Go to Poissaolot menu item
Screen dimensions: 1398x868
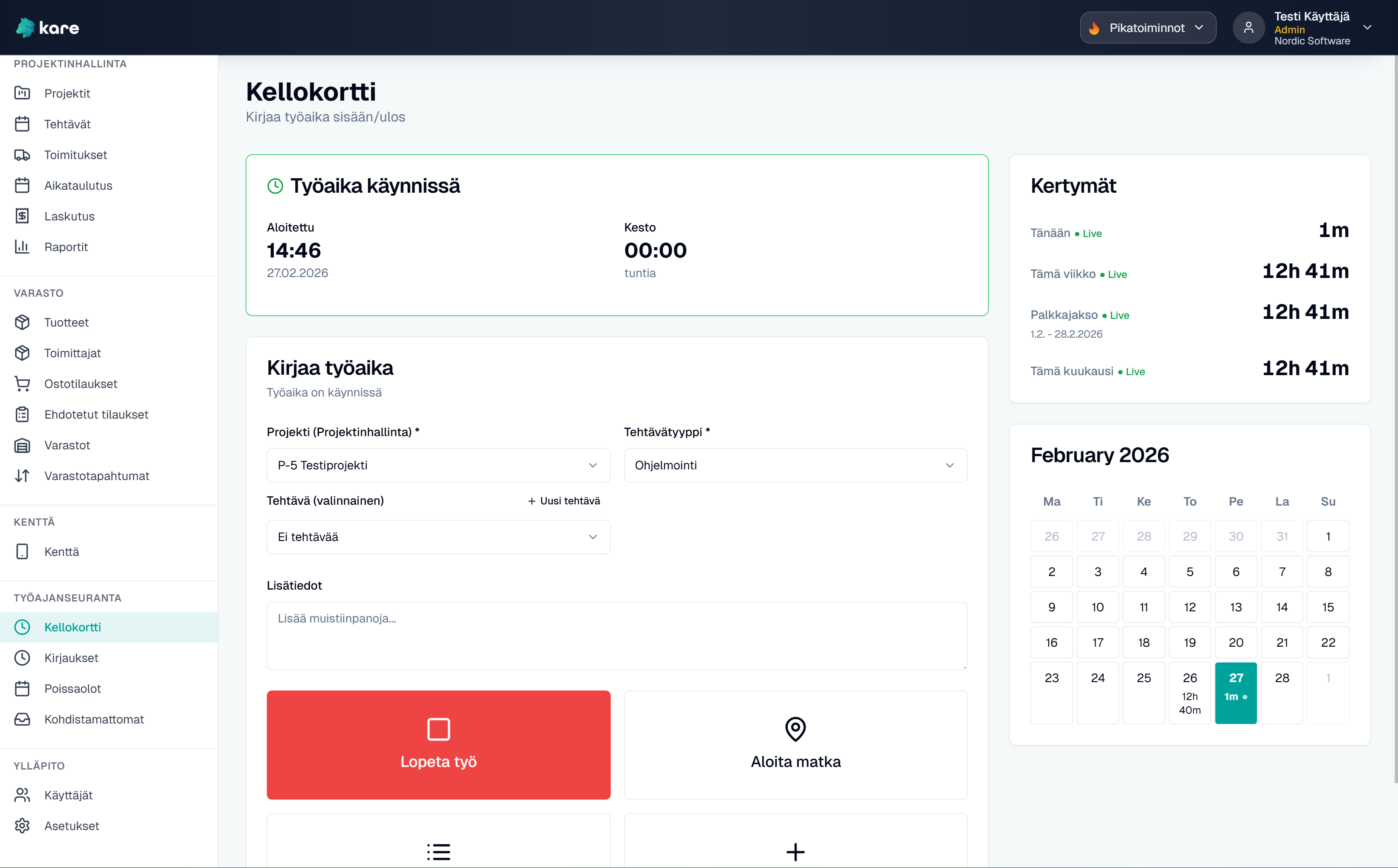[x=73, y=689]
